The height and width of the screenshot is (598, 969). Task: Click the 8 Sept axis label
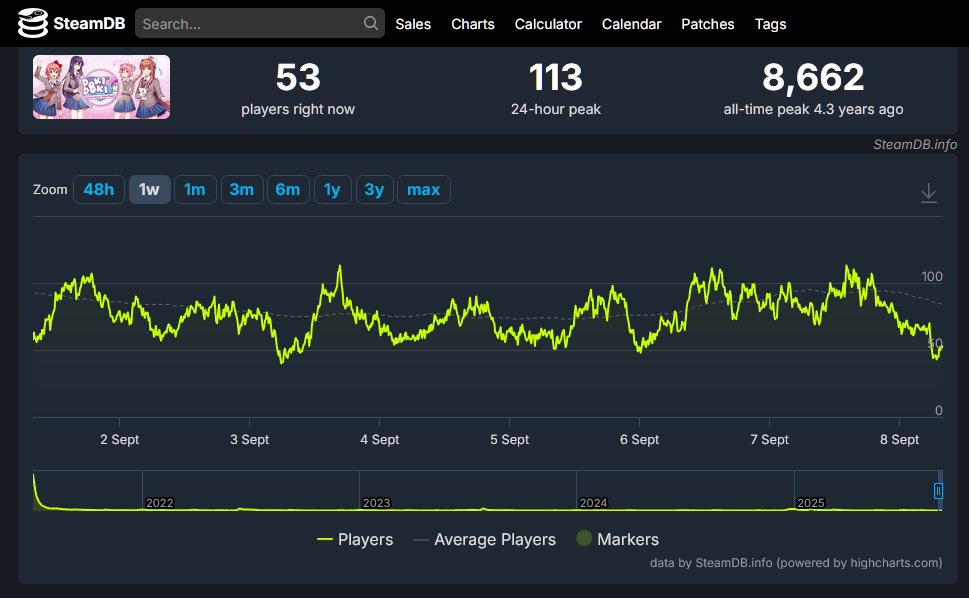[899, 439]
